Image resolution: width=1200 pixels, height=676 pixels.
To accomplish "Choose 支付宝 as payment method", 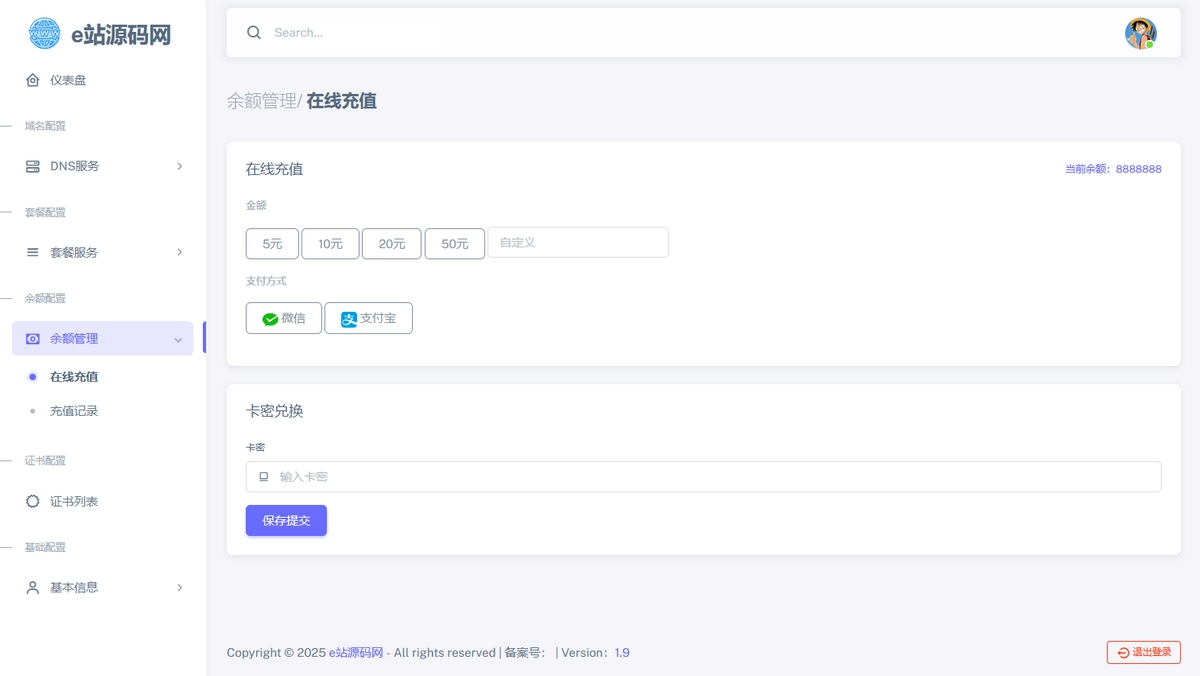I will 368,318.
